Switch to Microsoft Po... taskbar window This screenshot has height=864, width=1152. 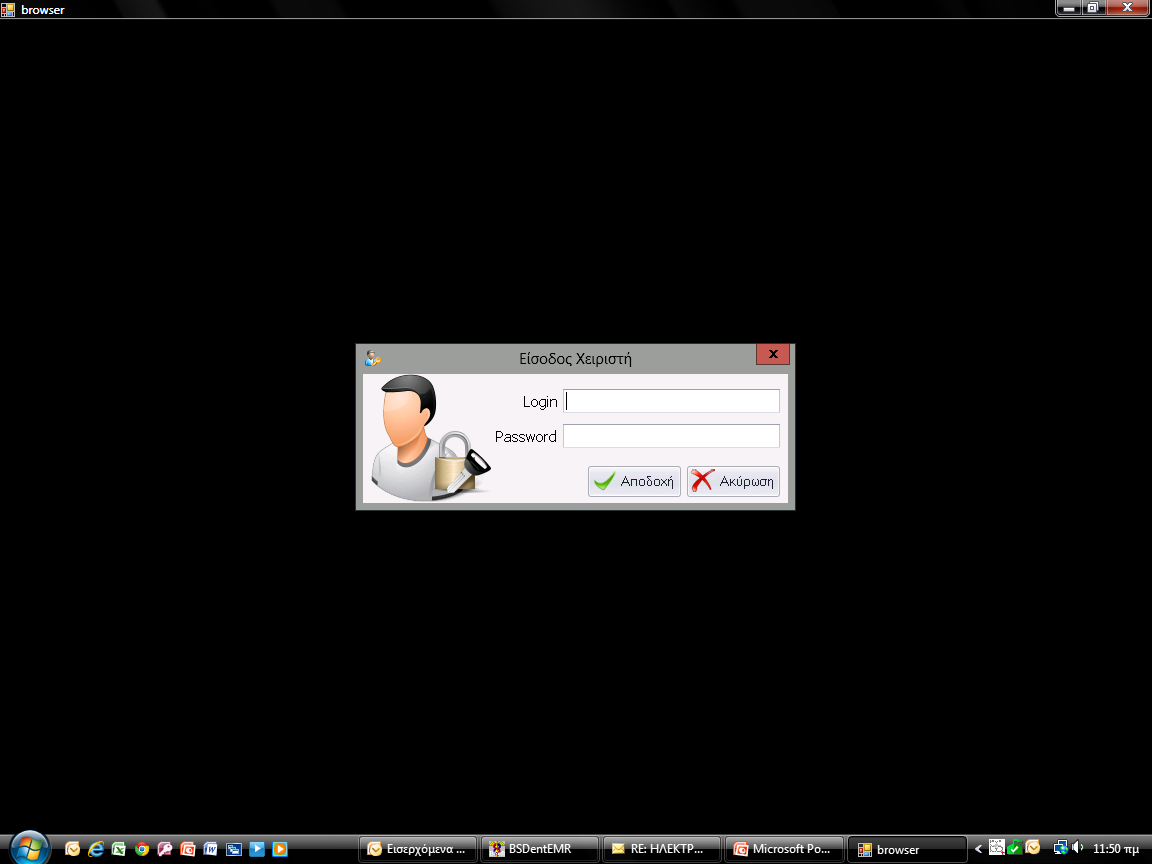[x=783, y=849]
